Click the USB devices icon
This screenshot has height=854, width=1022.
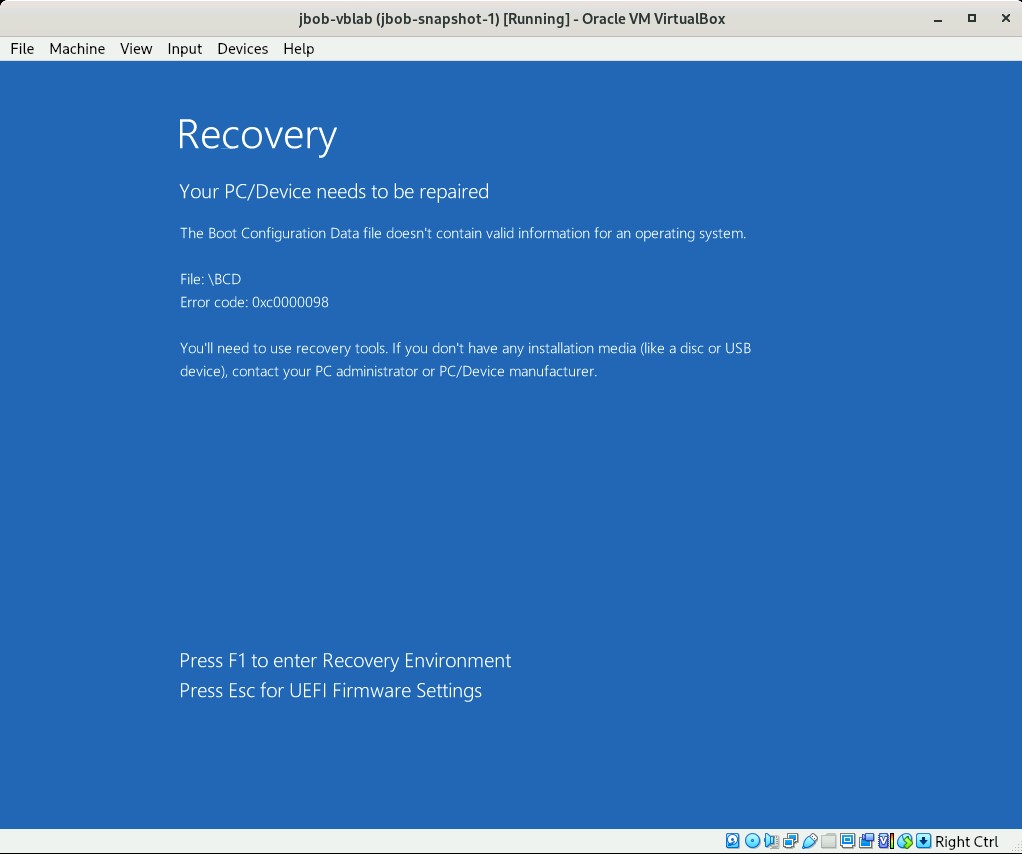(x=809, y=841)
